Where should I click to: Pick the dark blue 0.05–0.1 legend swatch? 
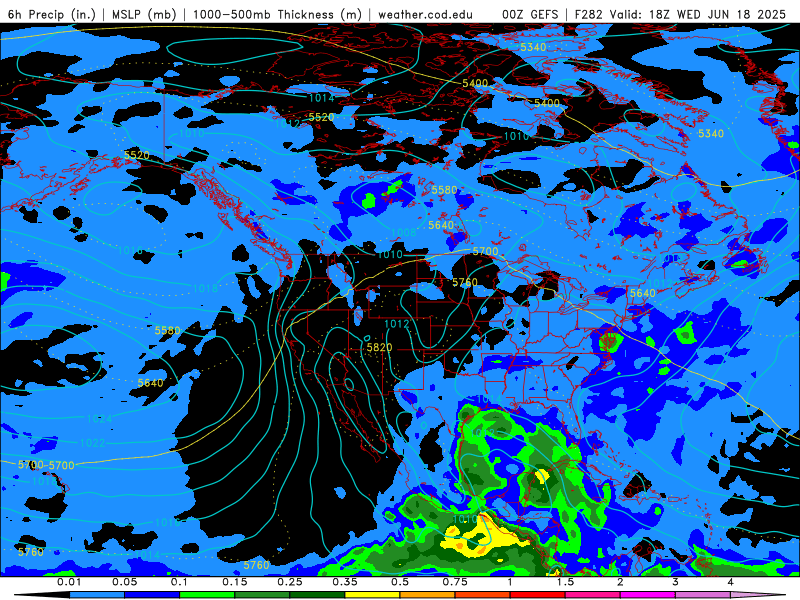[x=152, y=595]
